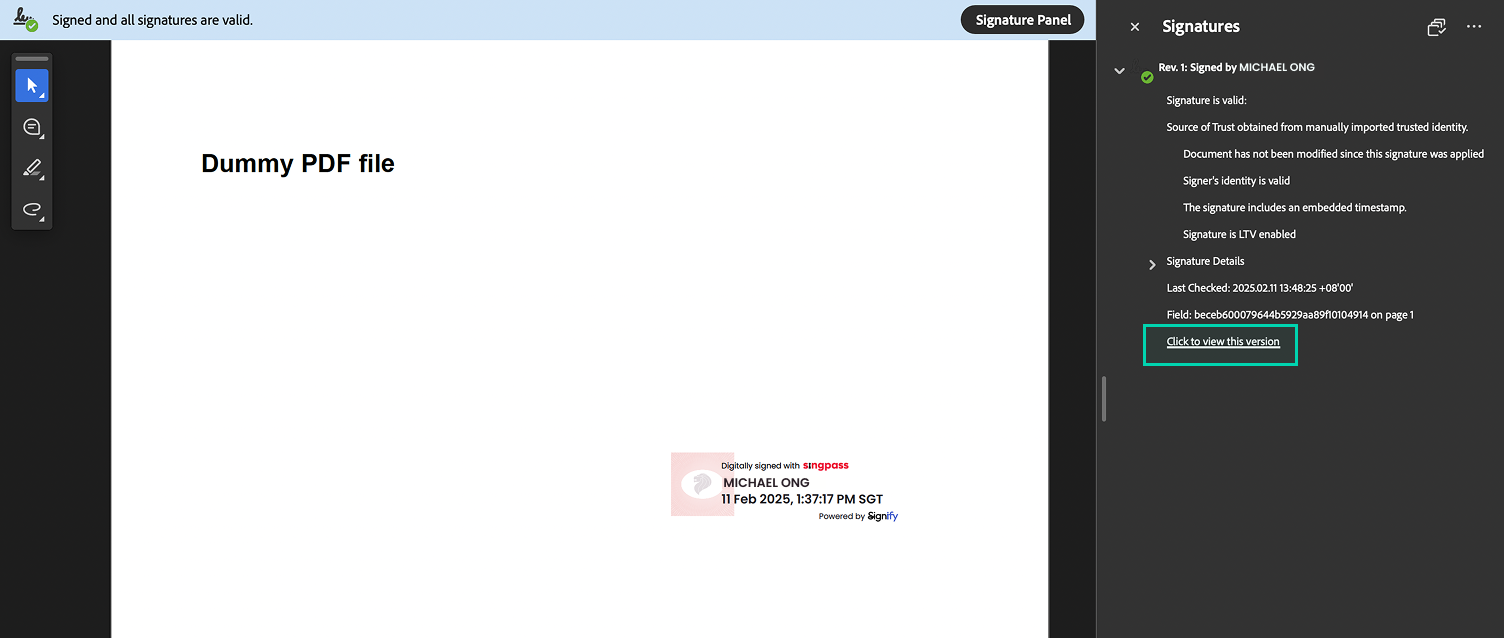Grab the floating toolbar drag handle

tap(31, 59)
